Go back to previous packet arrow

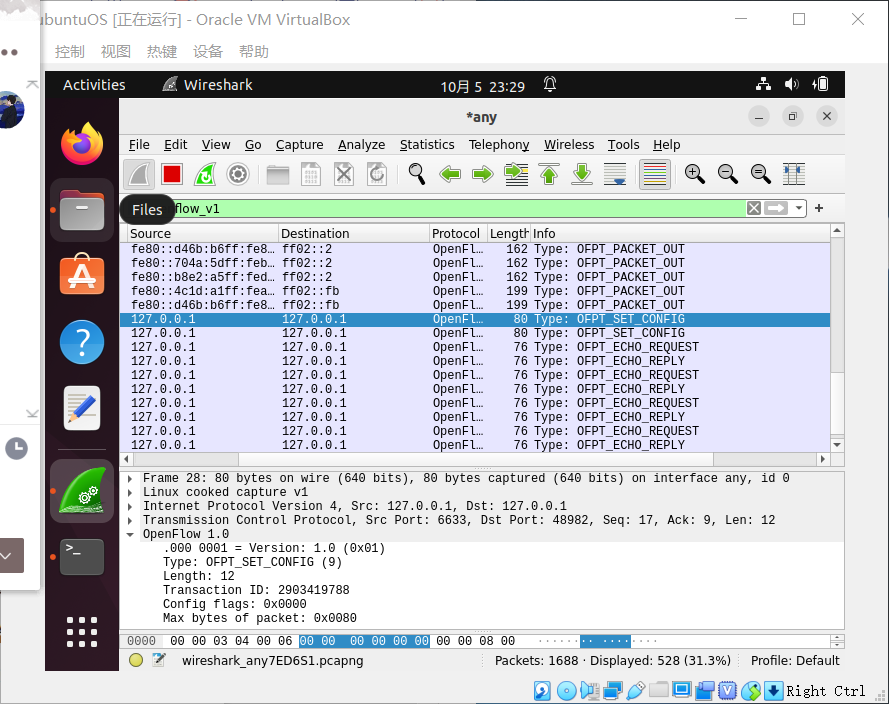point(450,174)
